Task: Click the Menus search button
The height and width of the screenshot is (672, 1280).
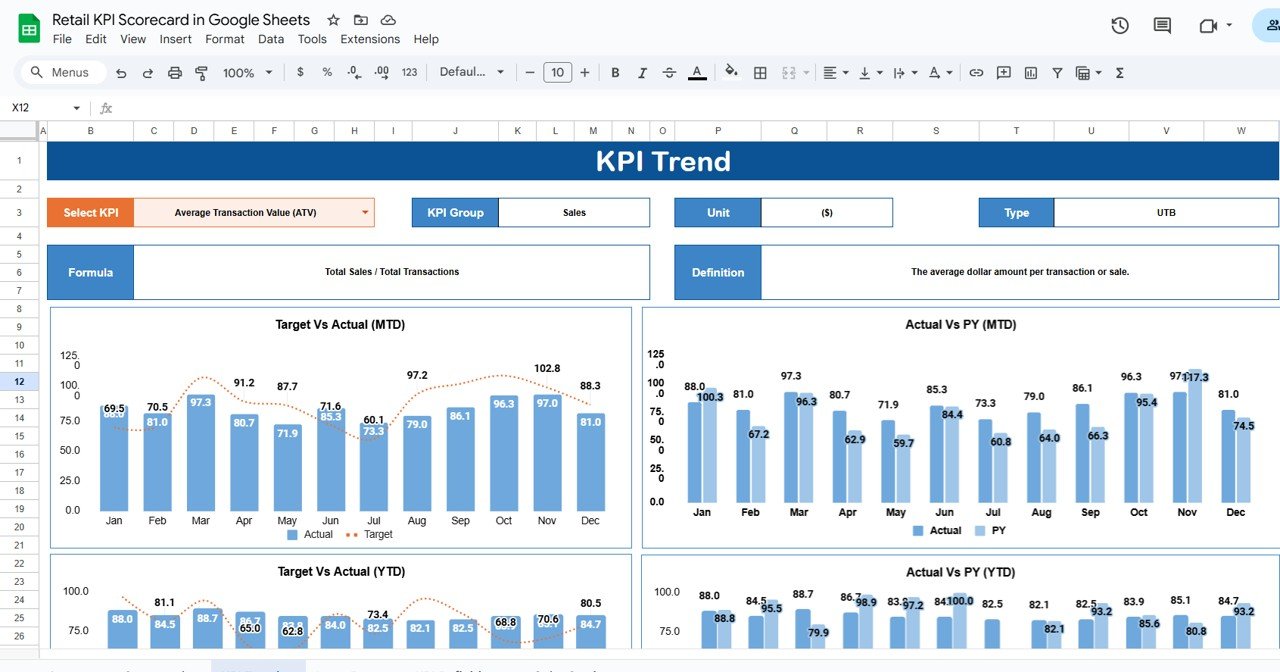Action: coord(60,73)
